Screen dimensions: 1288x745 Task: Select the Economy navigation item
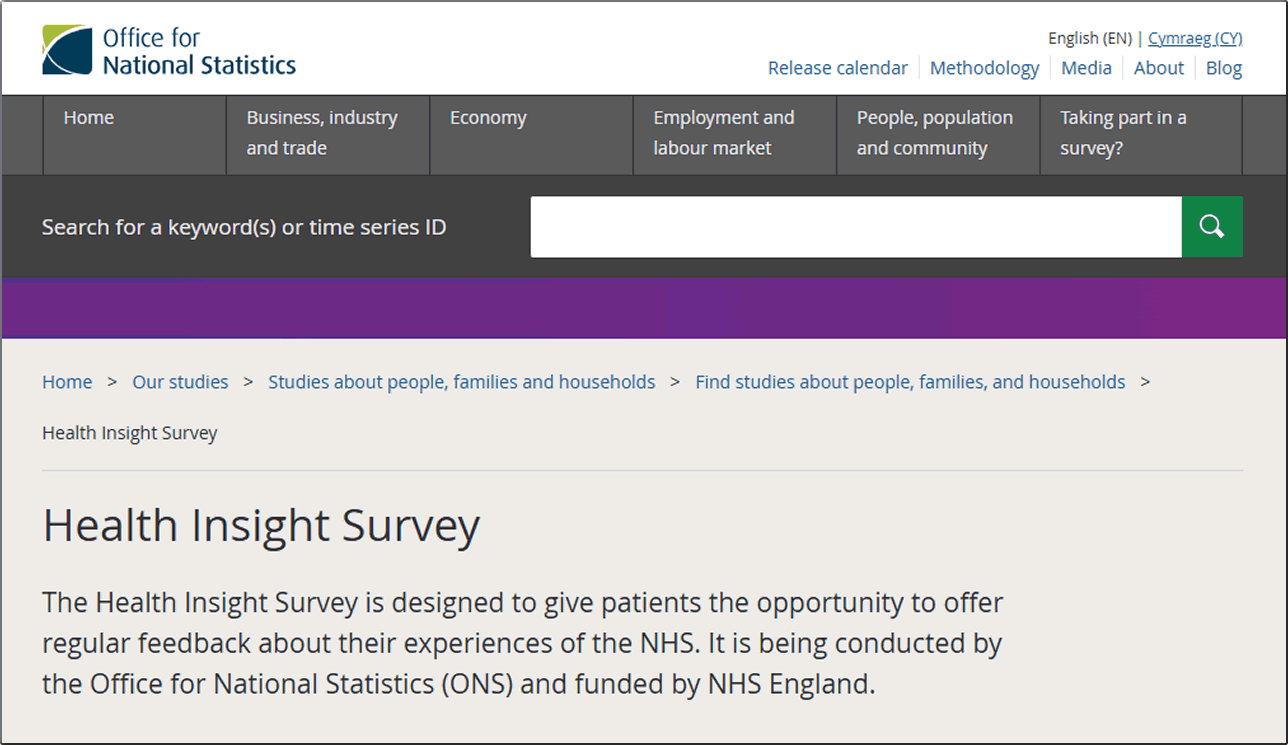click(x=488, y=118)
